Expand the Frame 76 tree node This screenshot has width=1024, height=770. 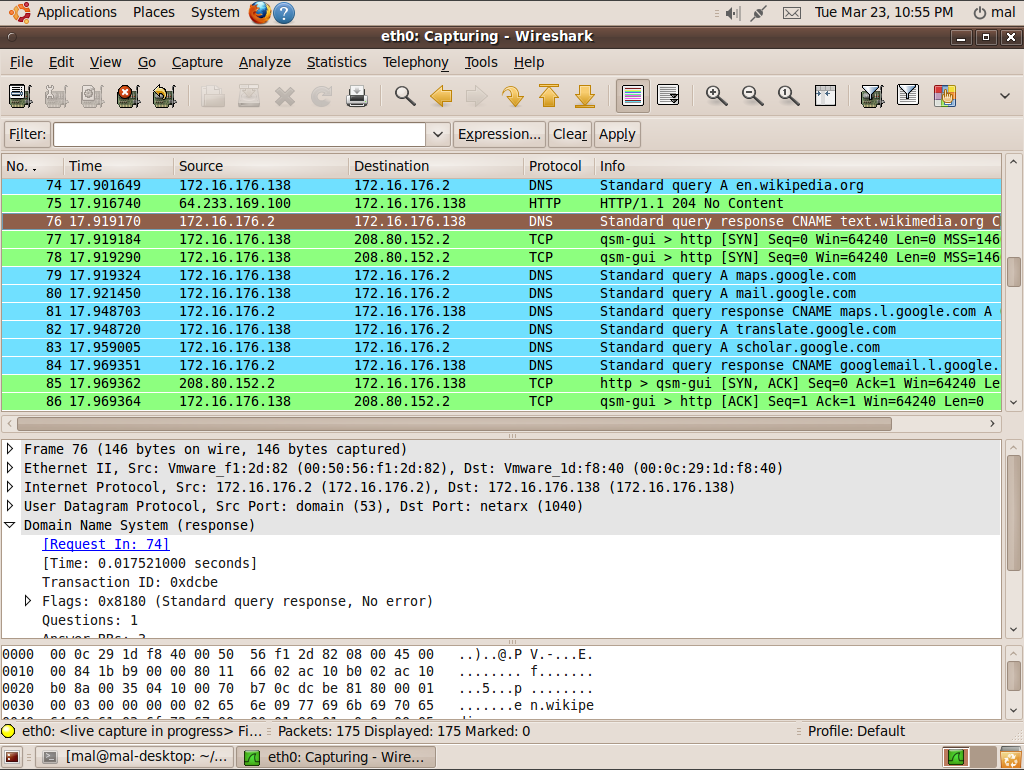[x=10, y=450]
